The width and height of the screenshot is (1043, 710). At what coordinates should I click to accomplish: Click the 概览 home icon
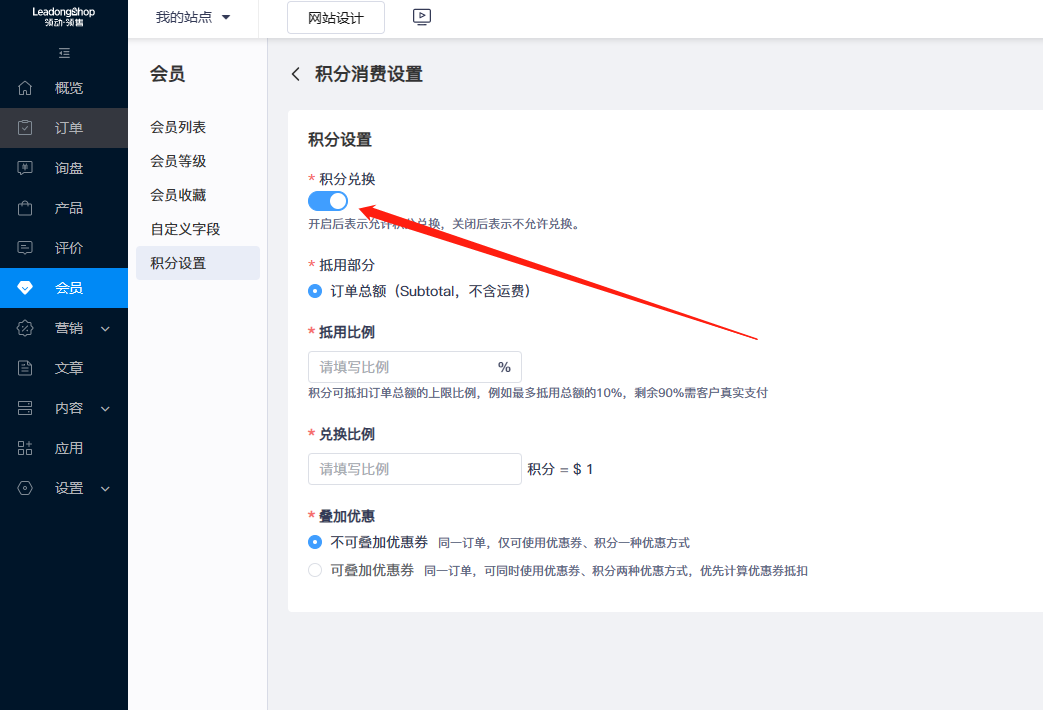[x=26, y=88]
